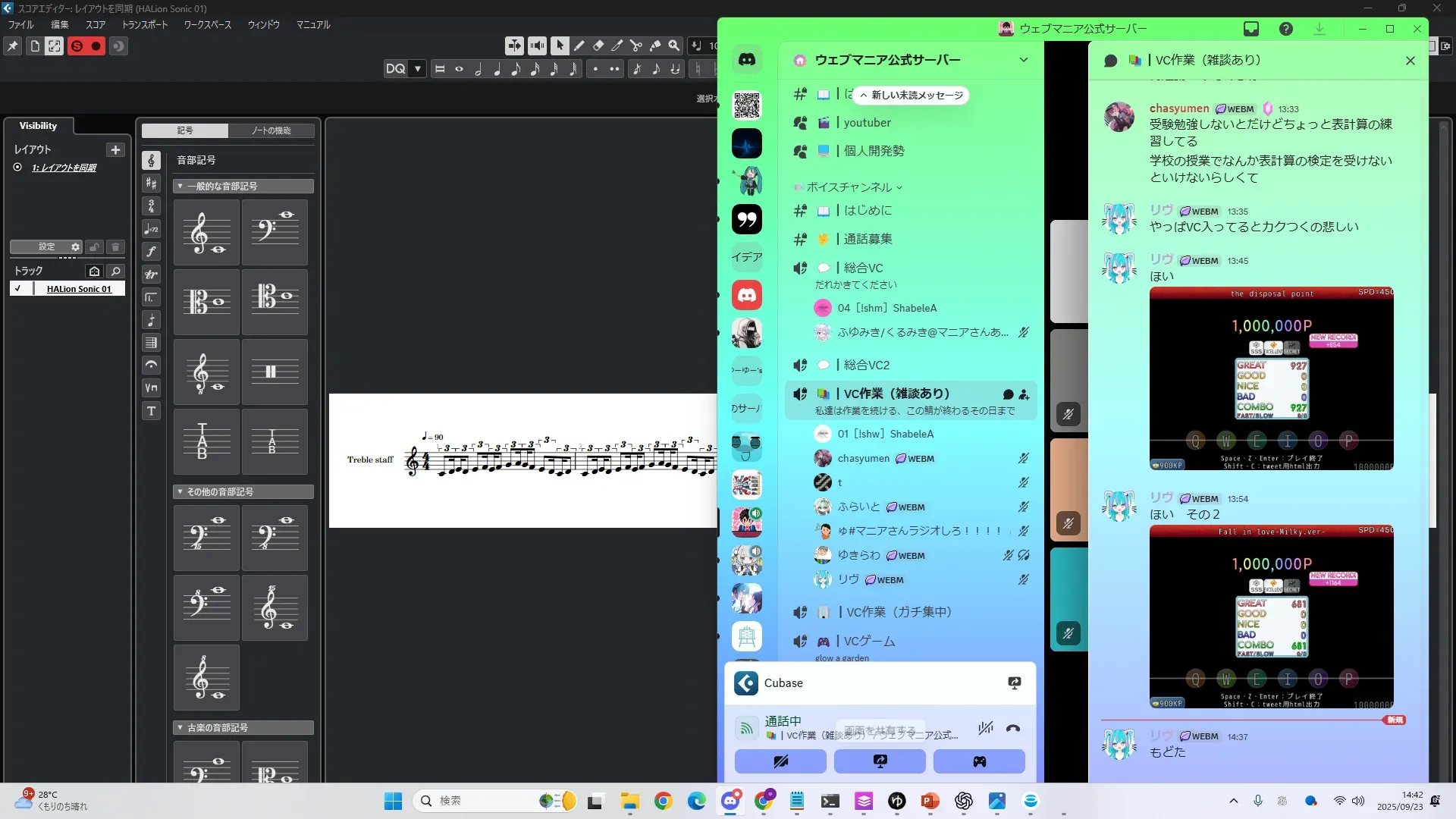Open the text symbols category icon

click(x=151, y=411)
